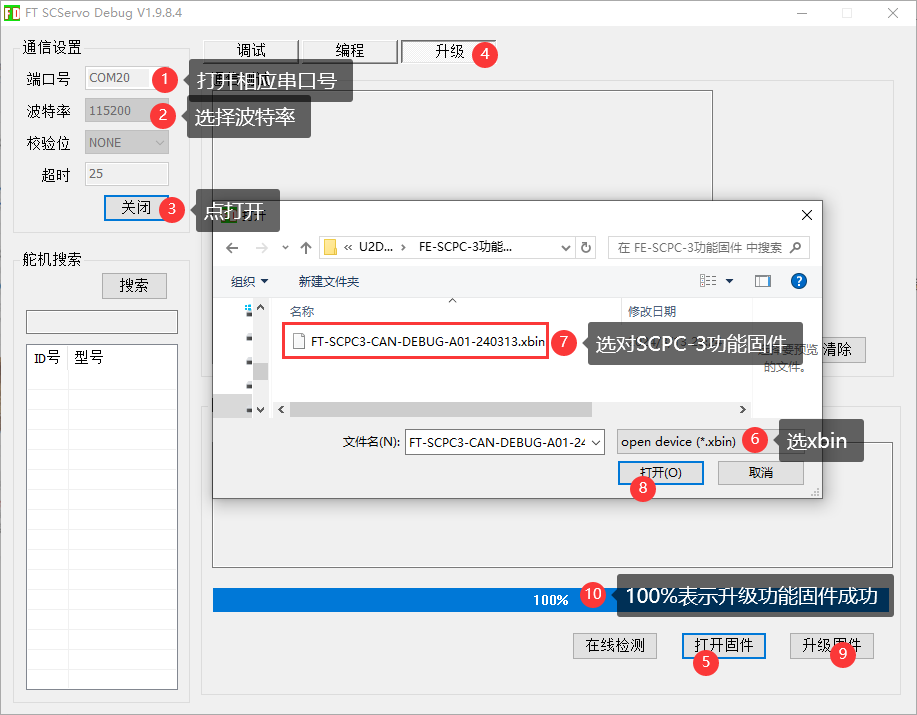
Task: Open Help via the blue question mark icon
Action: coord(798,280)
